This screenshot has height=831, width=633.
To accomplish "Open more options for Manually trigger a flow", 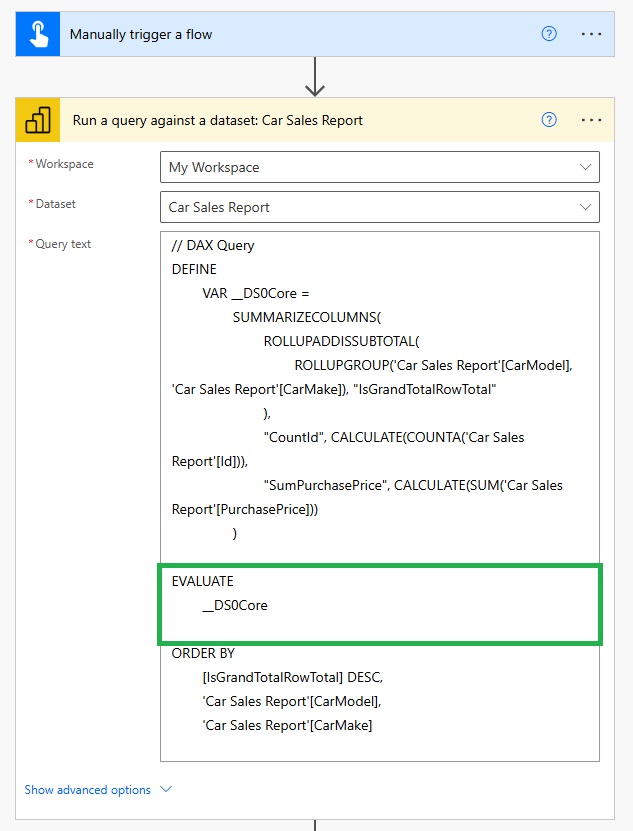I will pyautogui.click(x=591, y=34).
